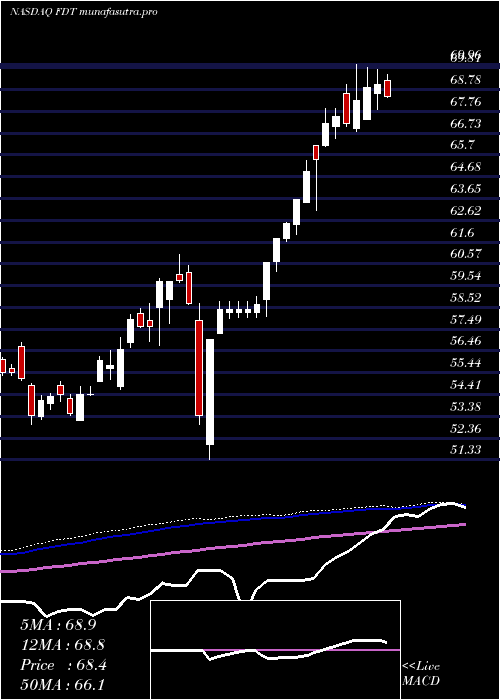Image resolution: width=500 pixels, height=700 pixels.
Task: Select the 51.33 price axis label
Action: click(x=466, y=450)
